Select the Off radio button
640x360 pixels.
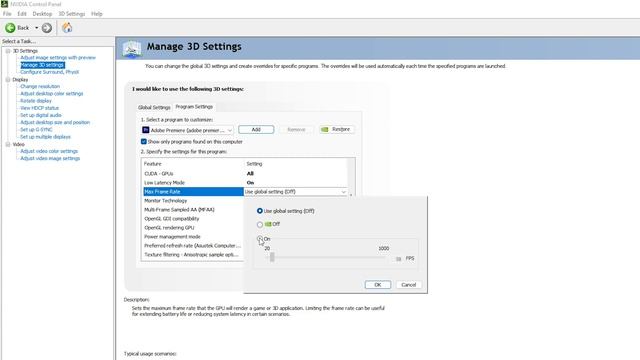260,224
